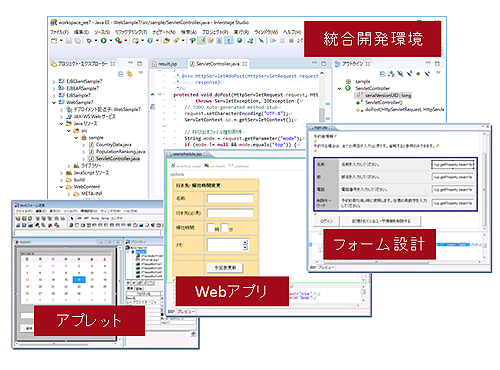
Task: Expand the EJBClientSample7 project node
Action: [54, 81]
